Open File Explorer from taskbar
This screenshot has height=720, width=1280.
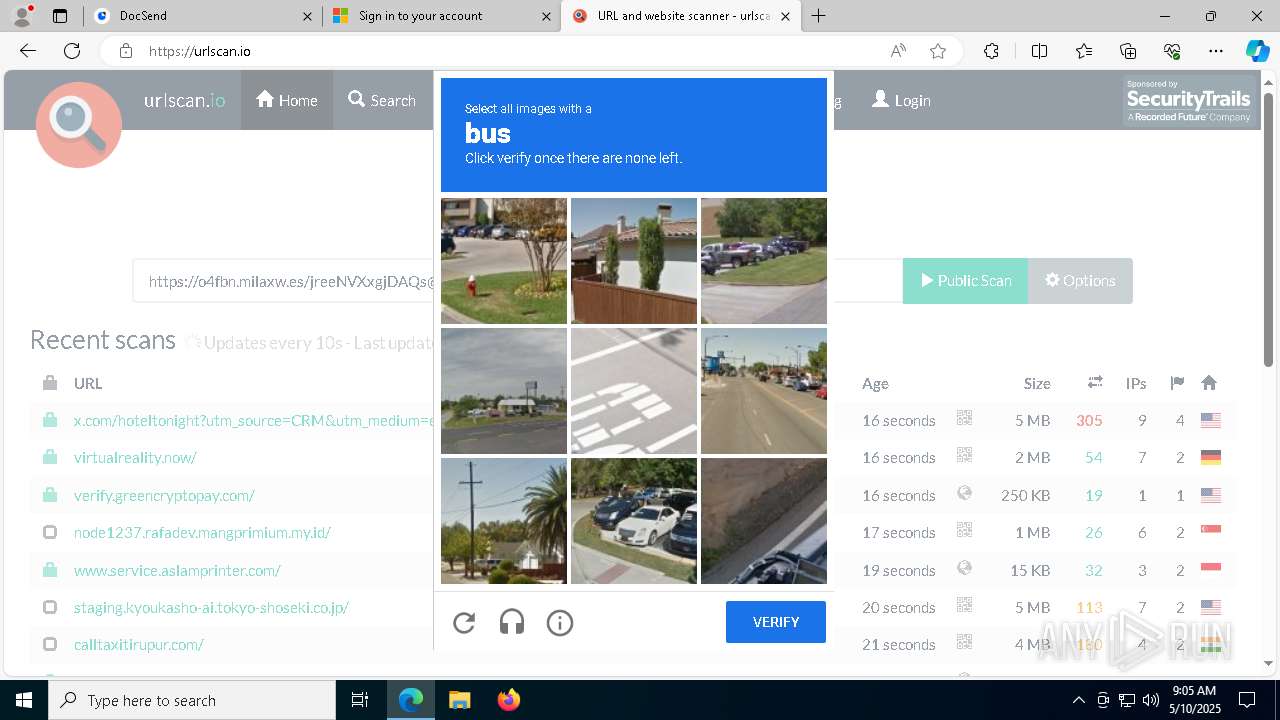tap(459, 700)
